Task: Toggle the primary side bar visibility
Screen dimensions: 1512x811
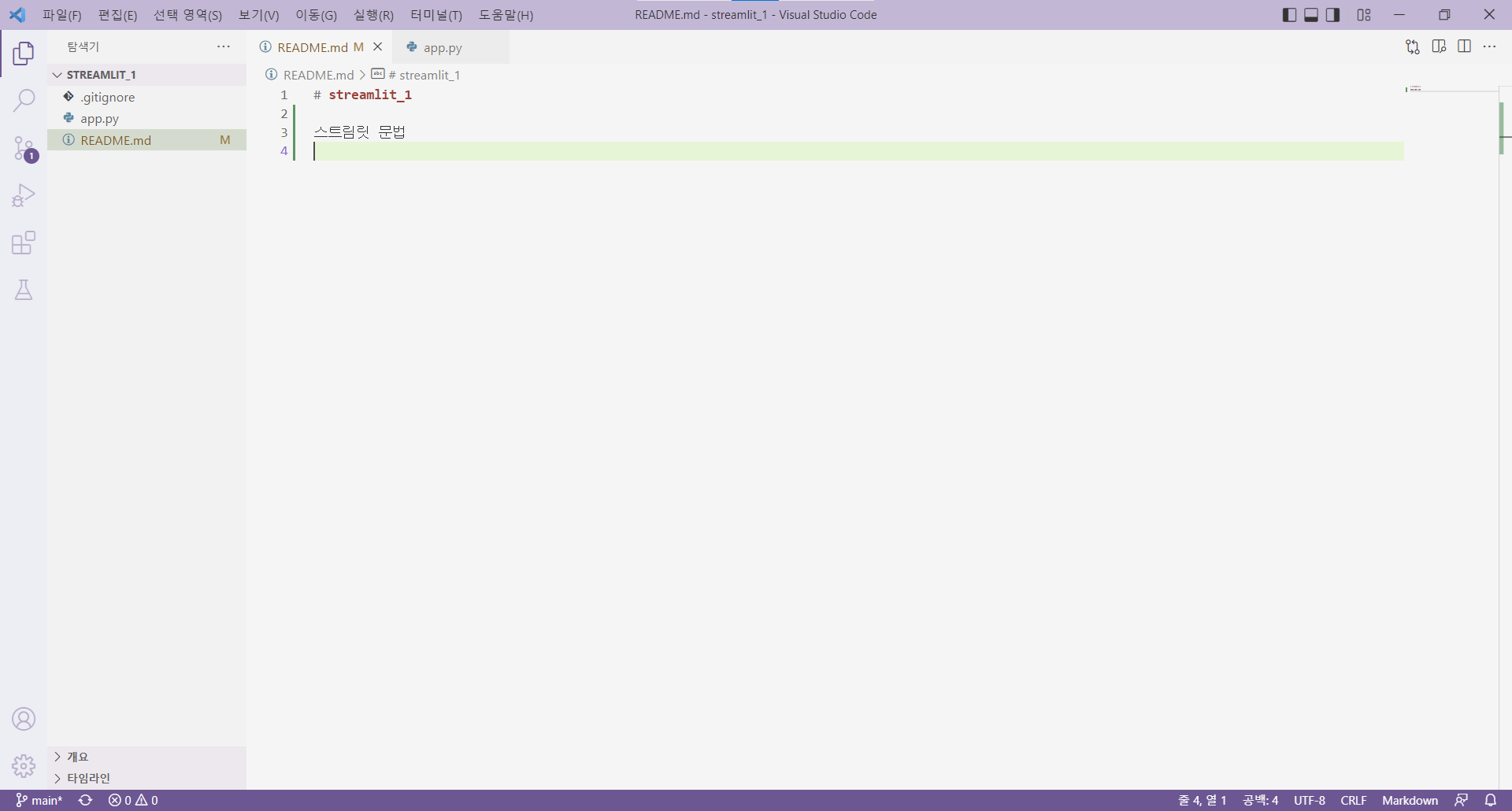Action: 1289,15
